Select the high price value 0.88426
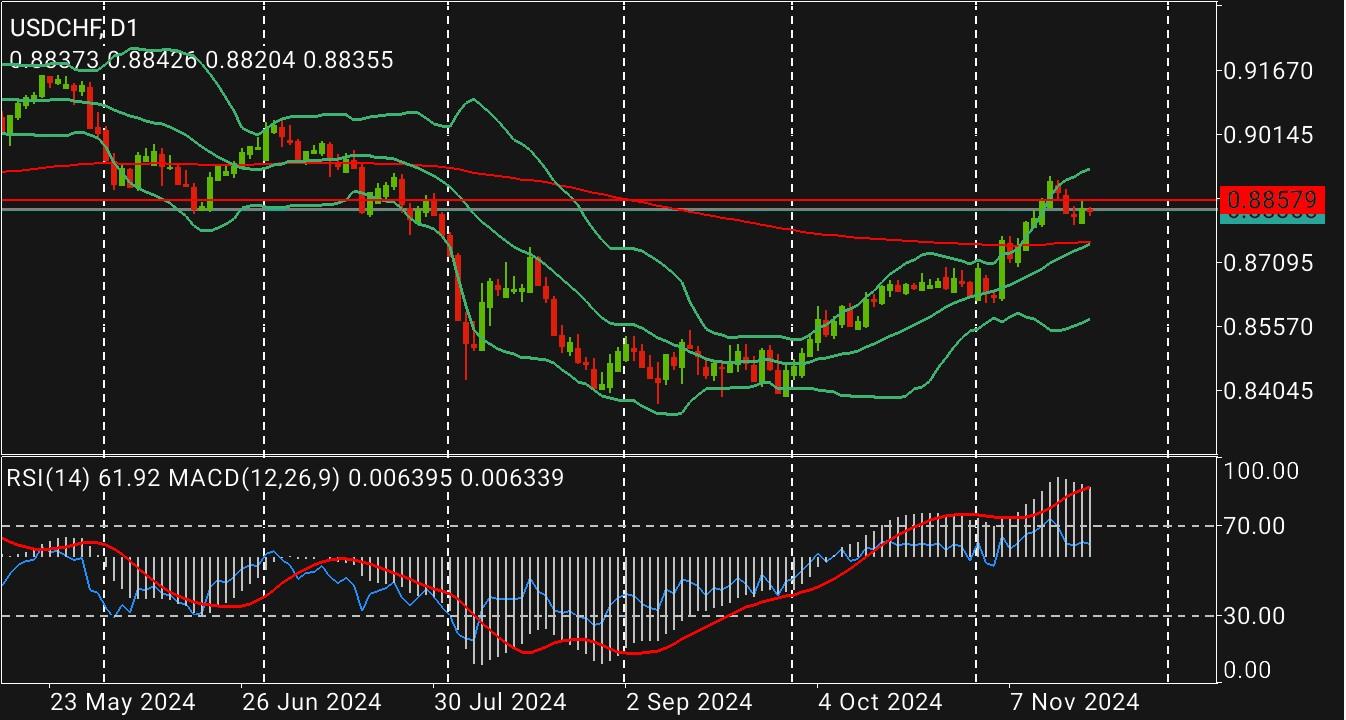The width and height of the screenshot is (1346, 720). [x=152, y=60]
